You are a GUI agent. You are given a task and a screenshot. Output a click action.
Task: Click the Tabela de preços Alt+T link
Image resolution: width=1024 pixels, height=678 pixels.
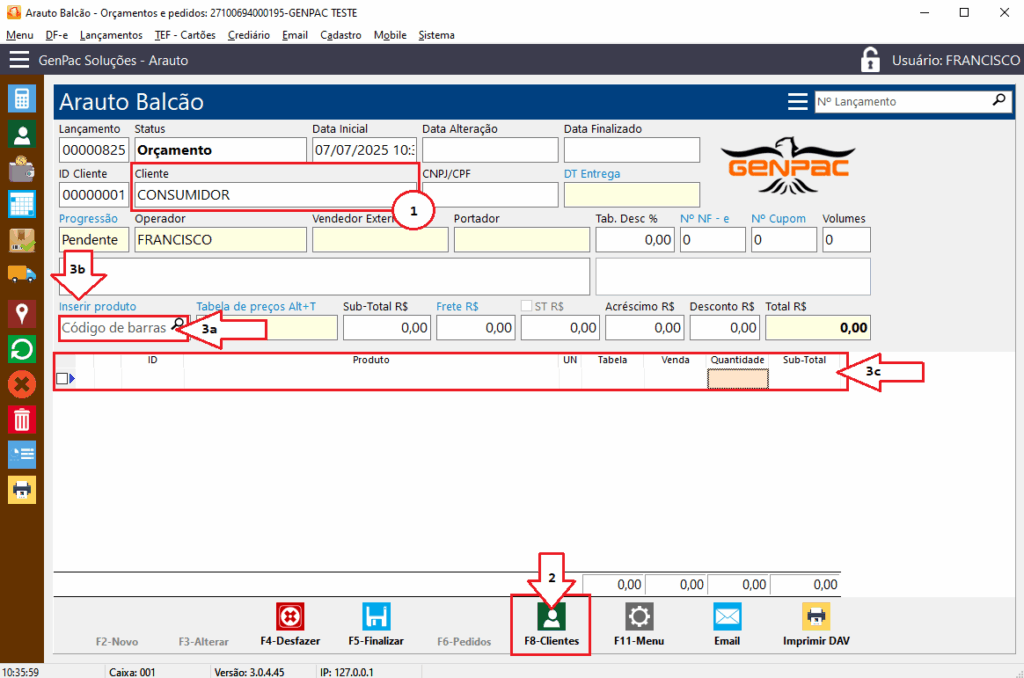click(x=256, y=306)
